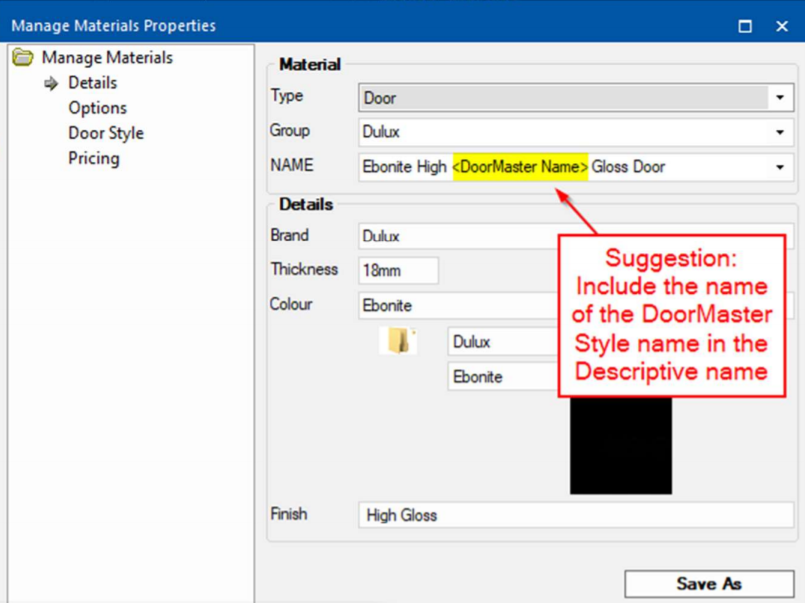Image resolution: width=805 pixels, height=603 pixels.
Task: Expand the Group dropdown arrow
Action: pyautogui.click(x=780, y=132)
